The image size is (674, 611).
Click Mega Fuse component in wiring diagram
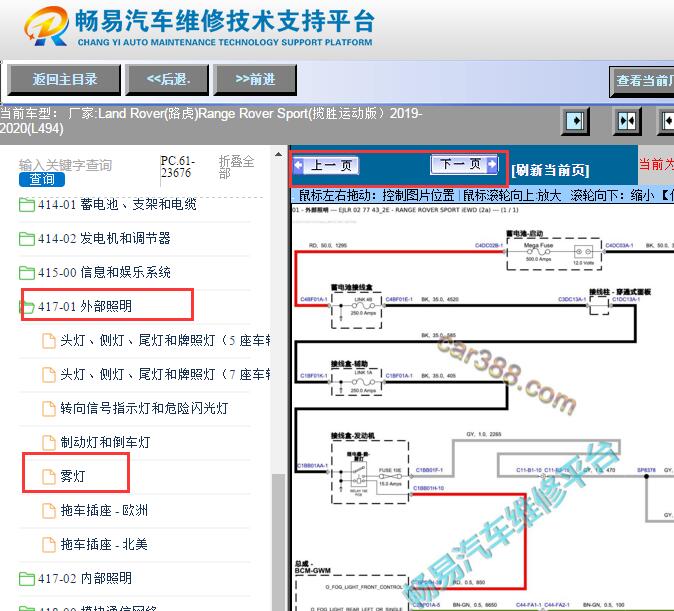[539, 252]
